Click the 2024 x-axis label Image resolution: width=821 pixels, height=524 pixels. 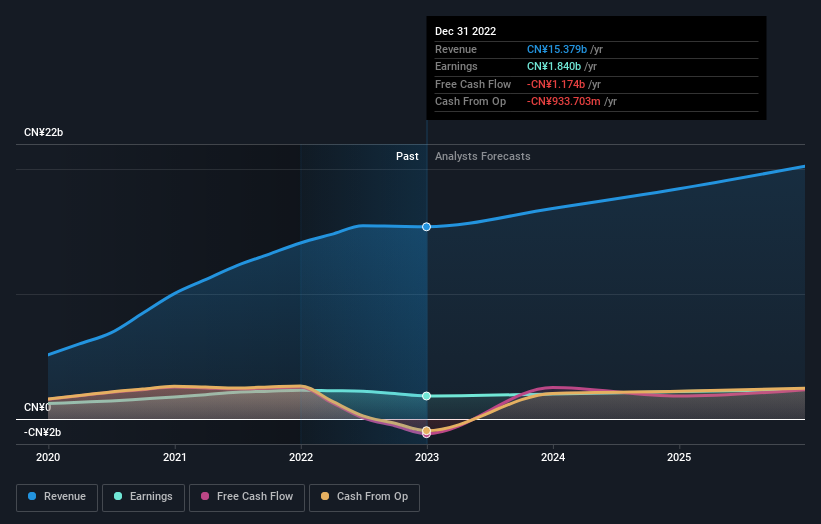tap(553, 458)
